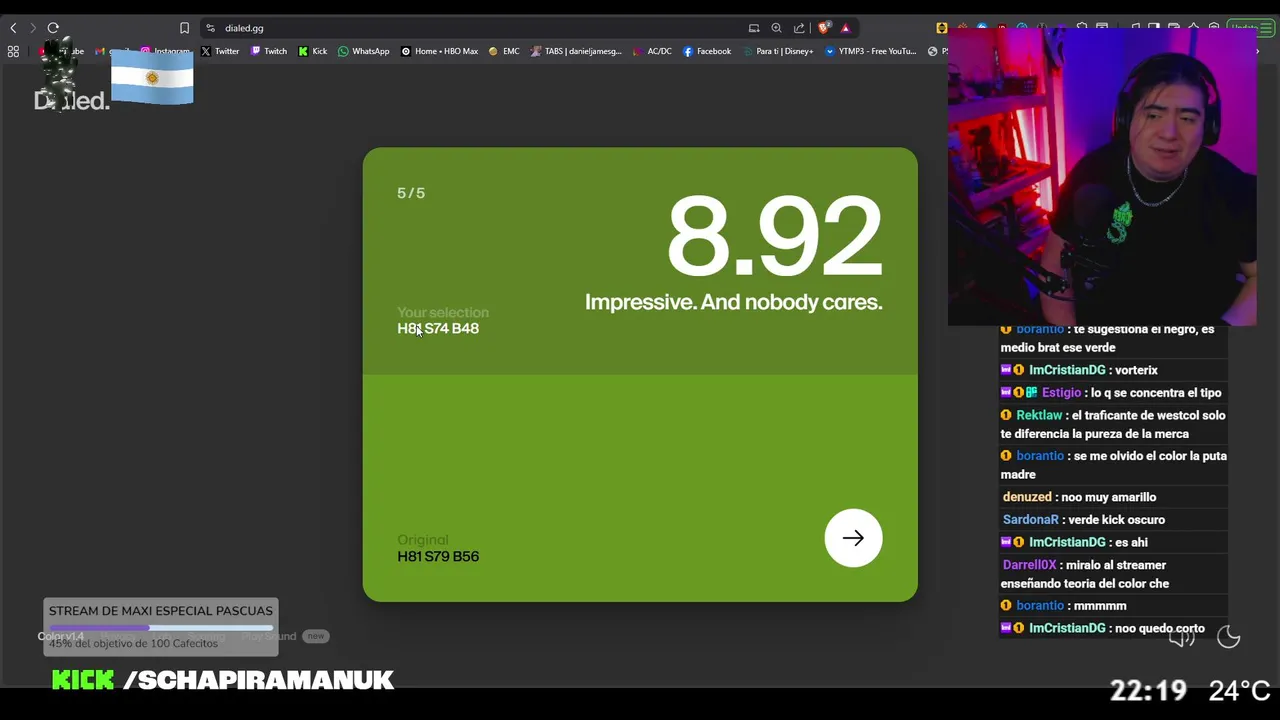Click the 'Impressive. And nobody cares.' text
Screen dimensions: 1280x720
point(733,302)
